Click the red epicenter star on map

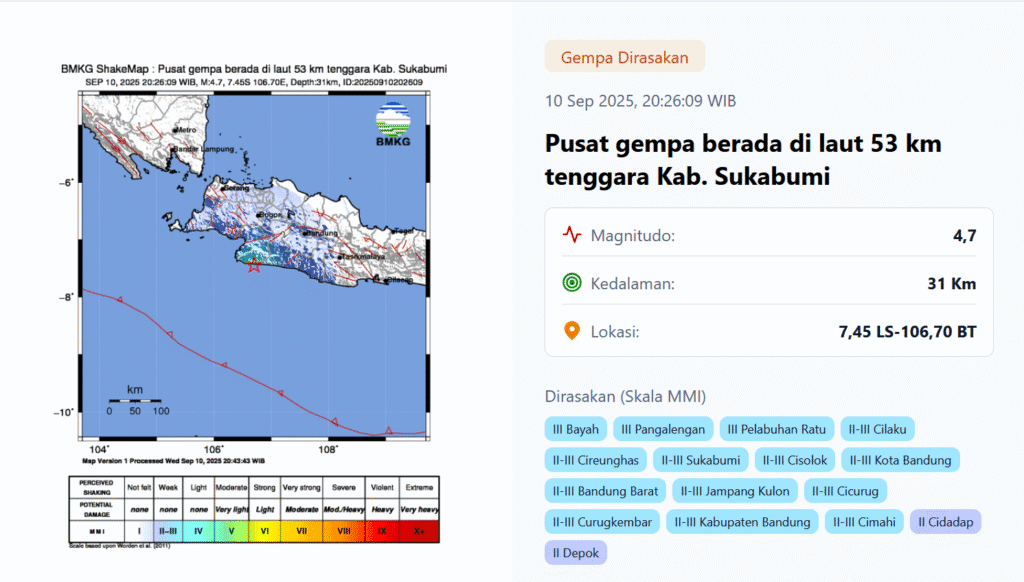(254, 265)
